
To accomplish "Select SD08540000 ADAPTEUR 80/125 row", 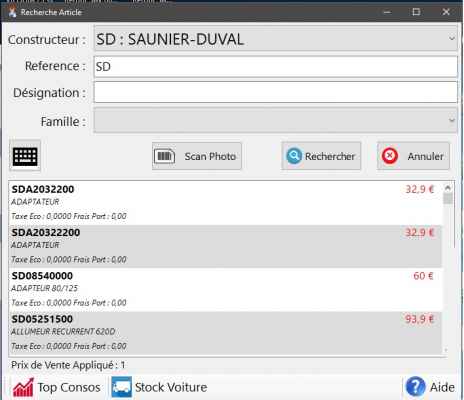I will click(x=225, y=290).
